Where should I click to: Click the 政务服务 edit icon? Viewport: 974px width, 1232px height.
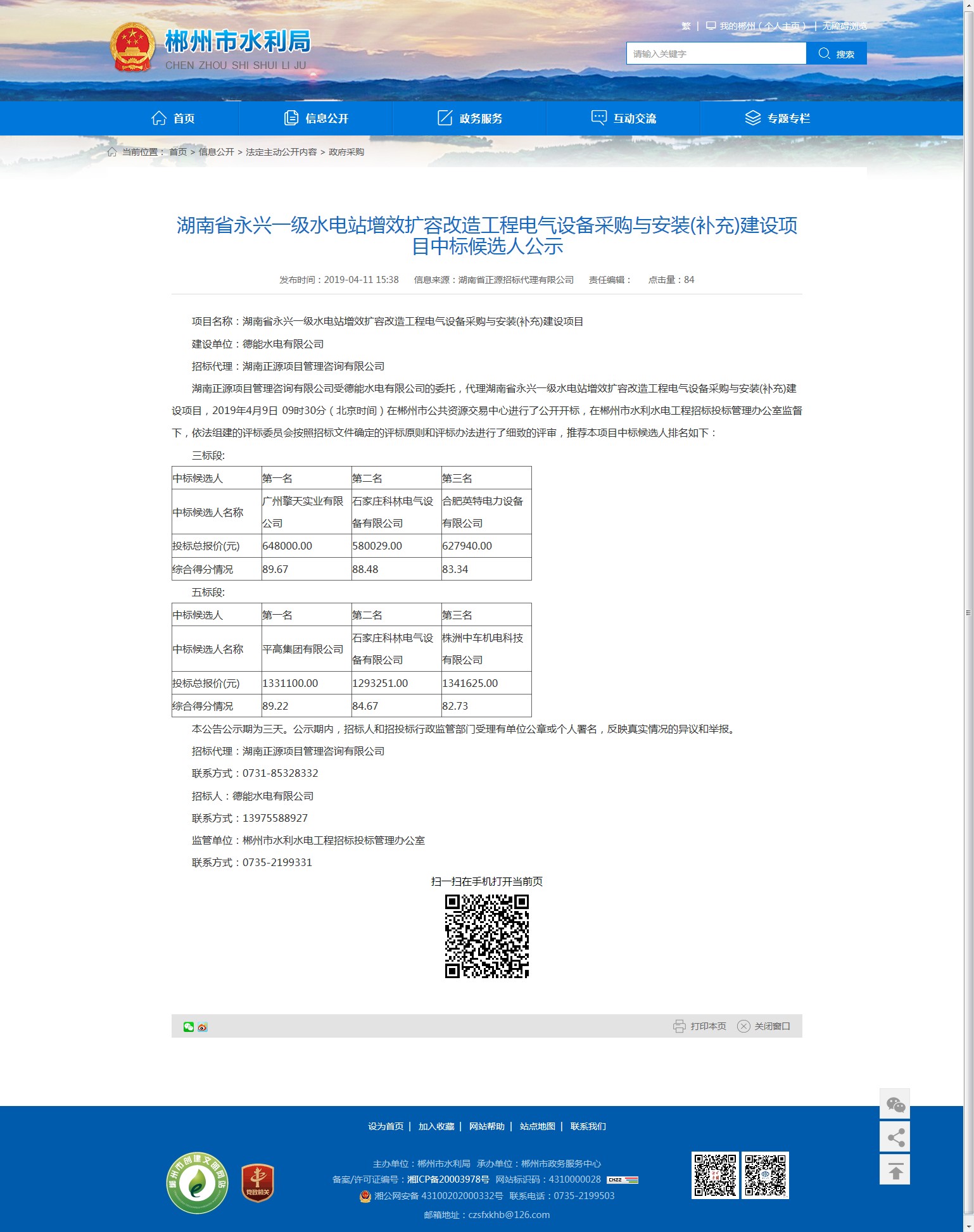445,118
